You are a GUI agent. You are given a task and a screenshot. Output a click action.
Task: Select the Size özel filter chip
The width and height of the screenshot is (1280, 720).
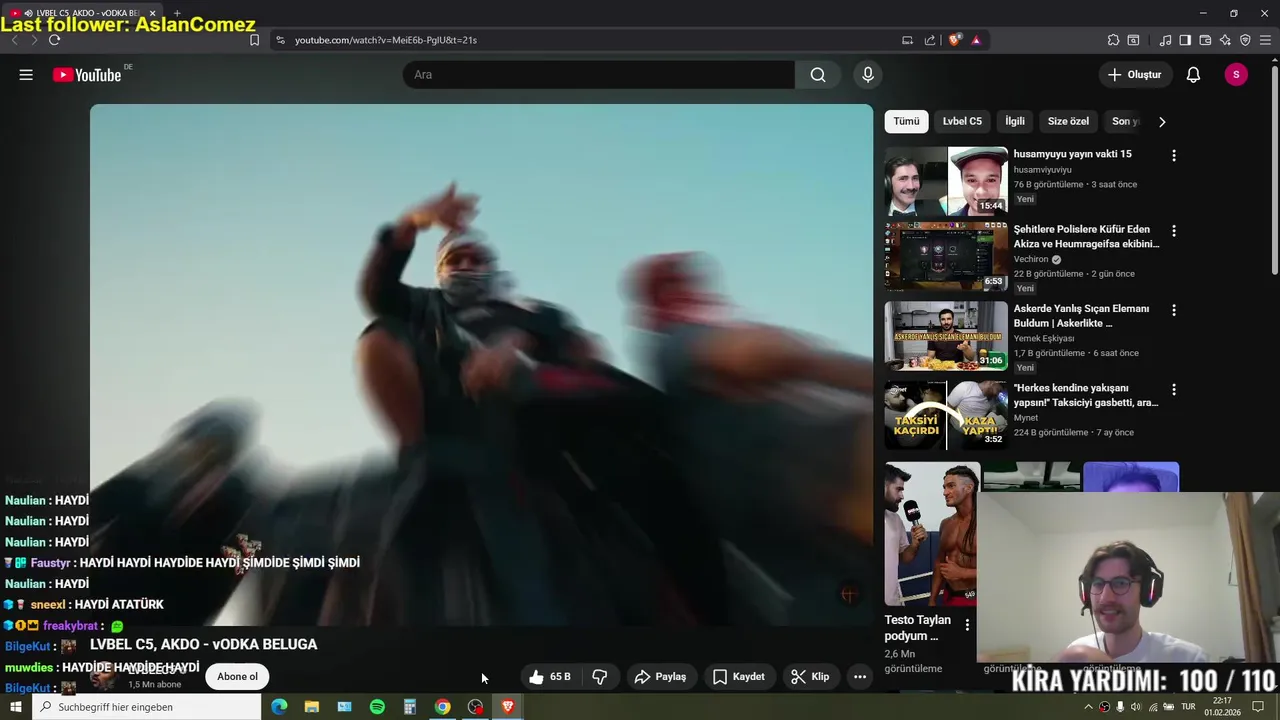pyautogui.click(x=1068, y=121)
